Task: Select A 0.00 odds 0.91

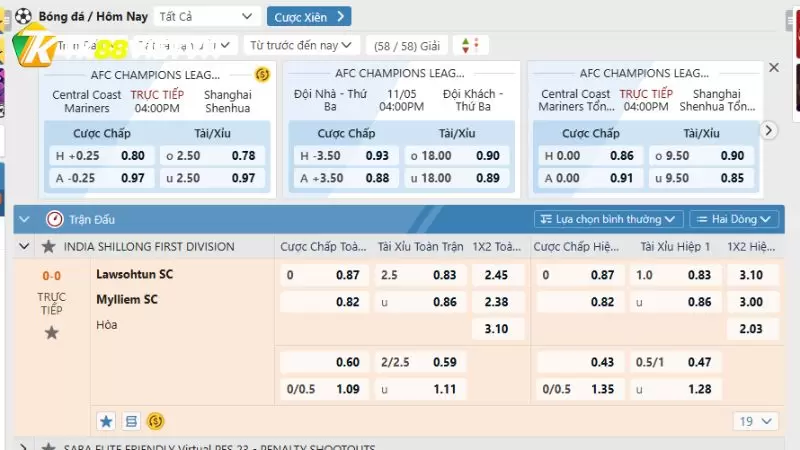Action: click(591, 178)
